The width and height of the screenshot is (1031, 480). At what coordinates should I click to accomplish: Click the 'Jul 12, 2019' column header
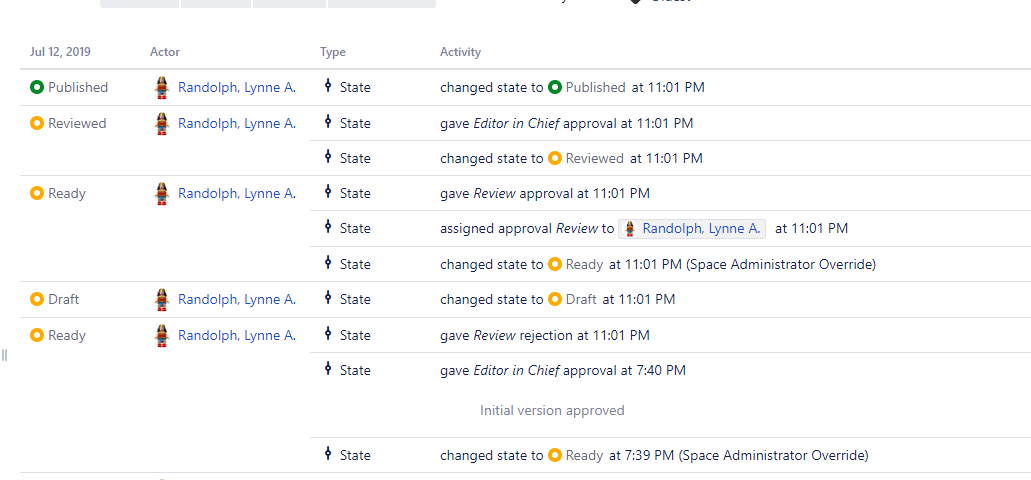60,52
